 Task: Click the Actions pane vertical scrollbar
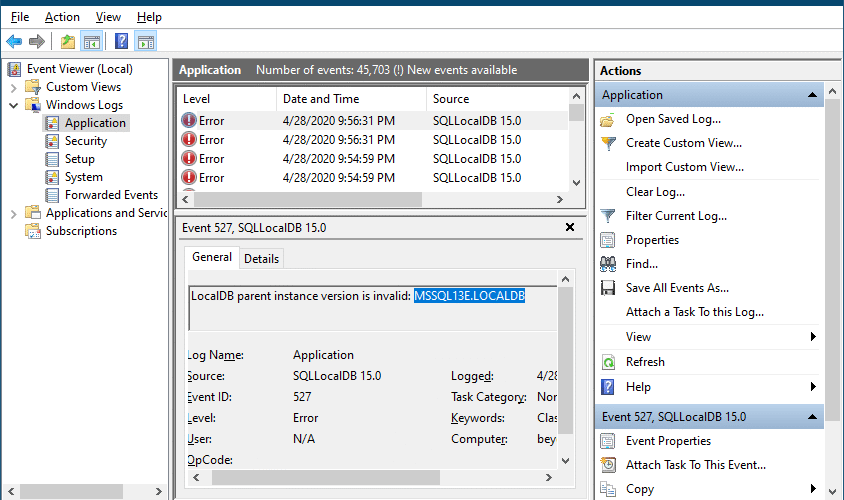pos(833,260)
